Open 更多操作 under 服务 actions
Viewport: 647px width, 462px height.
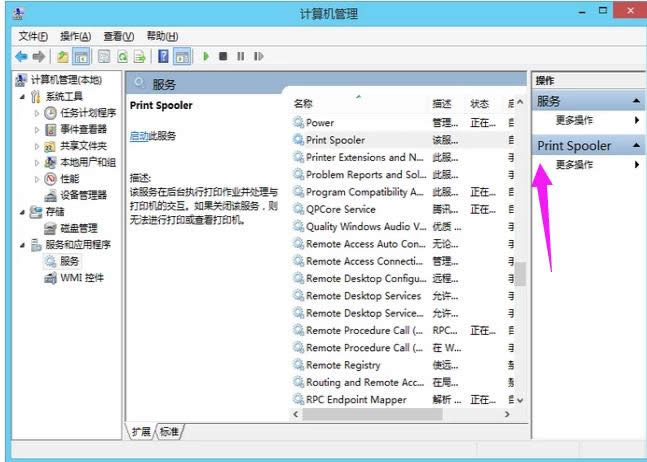(x=574, y=120)
